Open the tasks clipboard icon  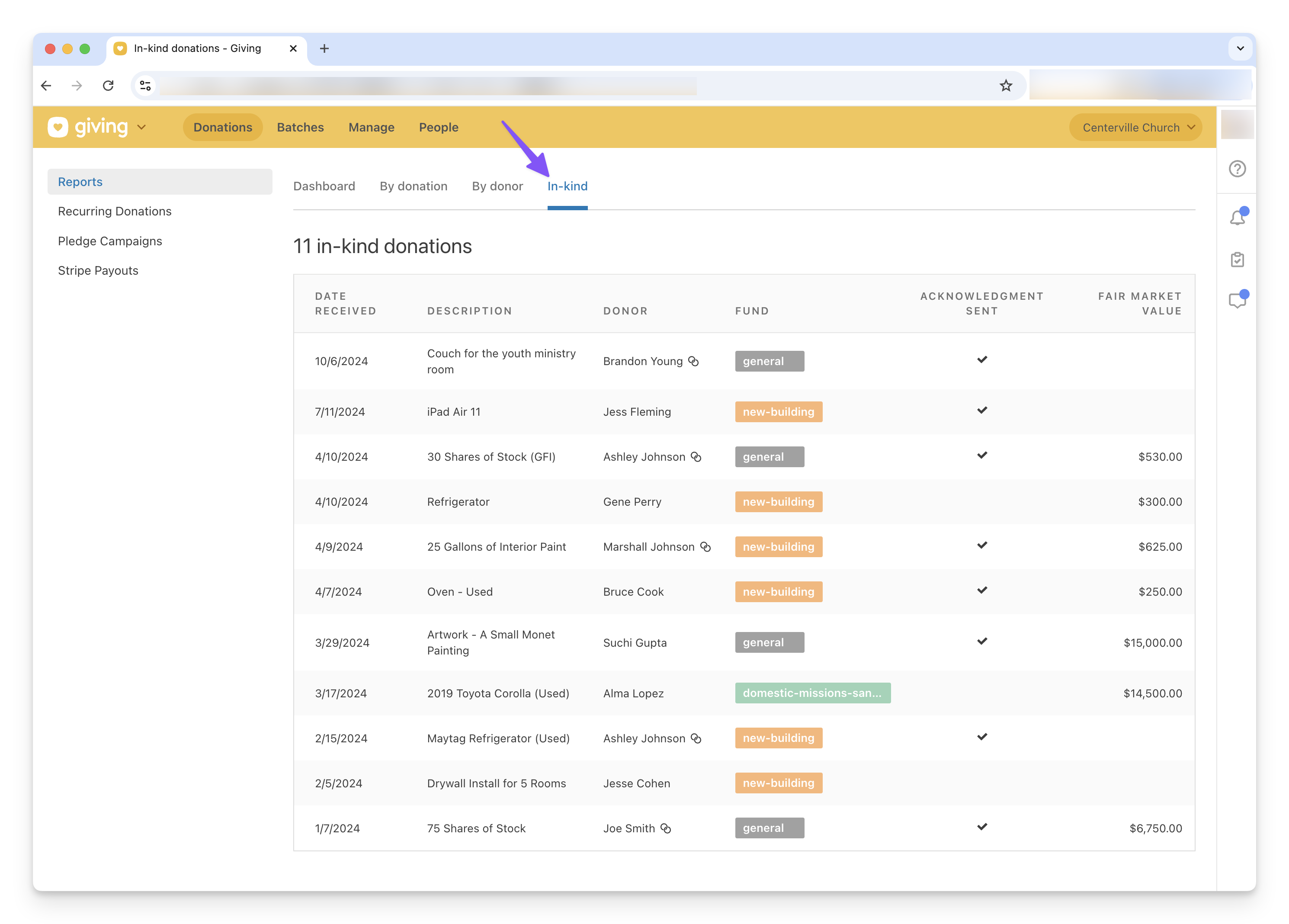point(1237,260)
